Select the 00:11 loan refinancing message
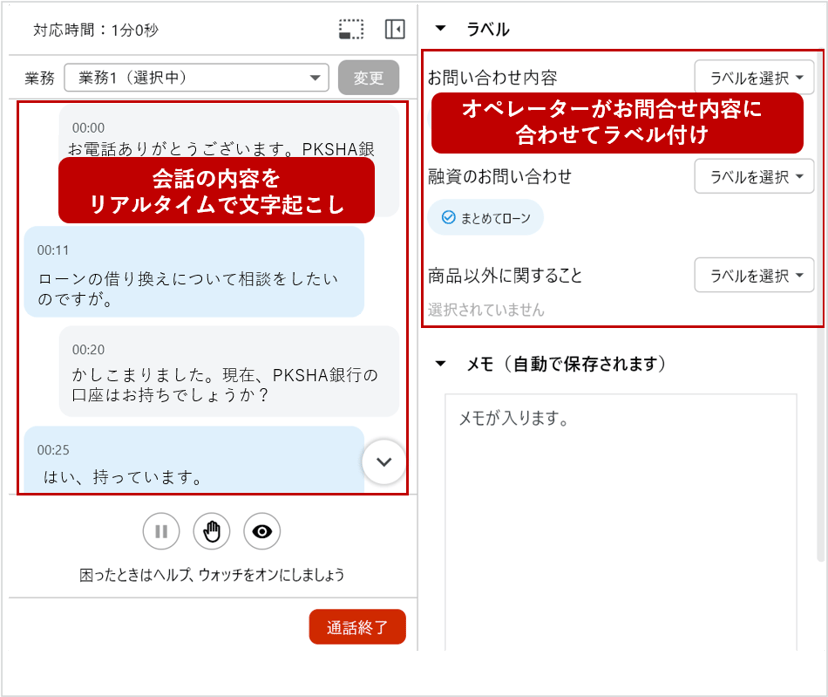 pyautogui.click(x=194, y=272)
